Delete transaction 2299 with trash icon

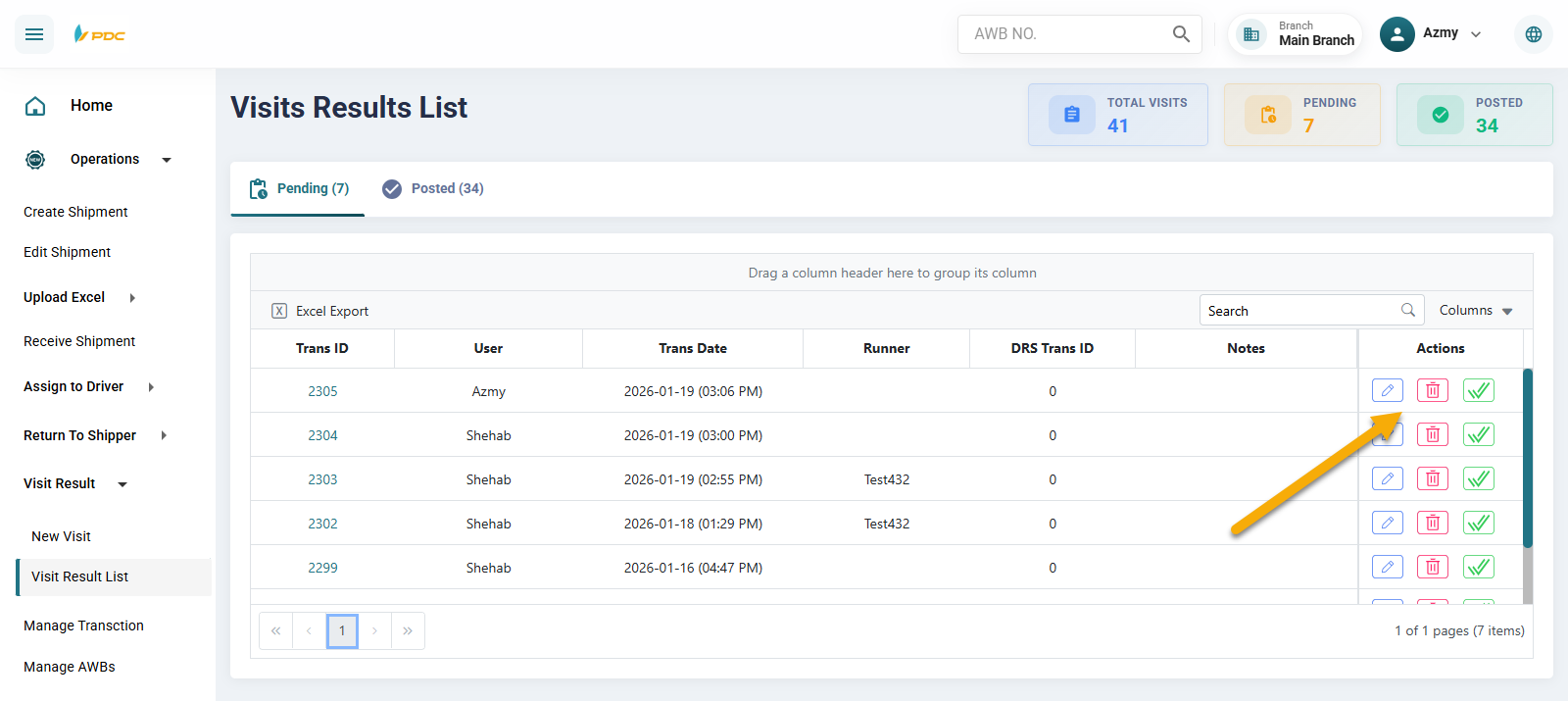[x=1433, y=567]
